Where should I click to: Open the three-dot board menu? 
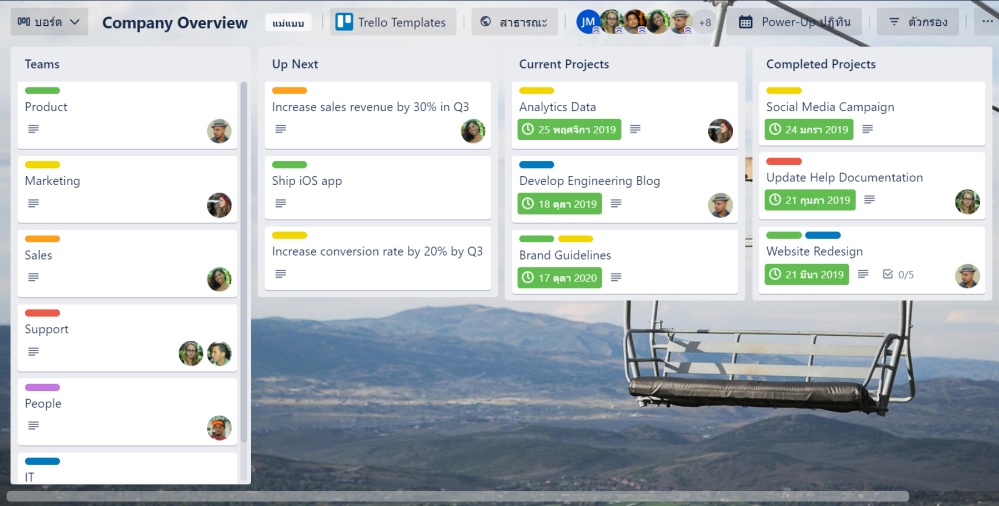click(x=987, y=22)
